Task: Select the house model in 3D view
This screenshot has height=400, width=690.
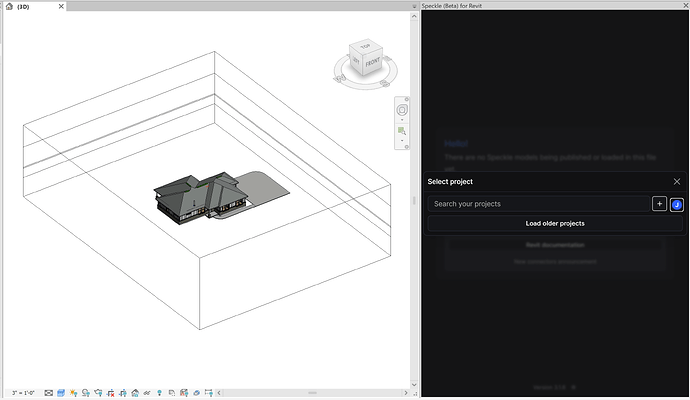Action: click(202, 197)
